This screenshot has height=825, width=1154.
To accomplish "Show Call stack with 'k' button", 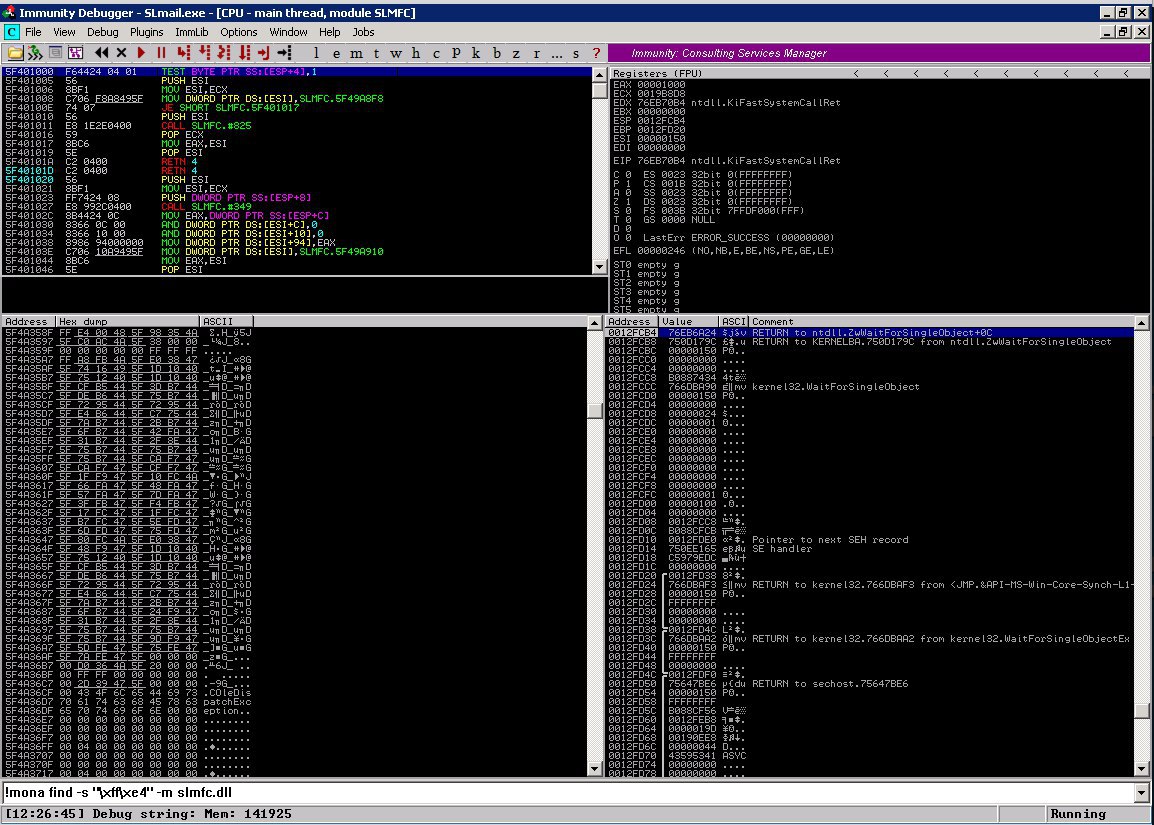I will [476, 53].
